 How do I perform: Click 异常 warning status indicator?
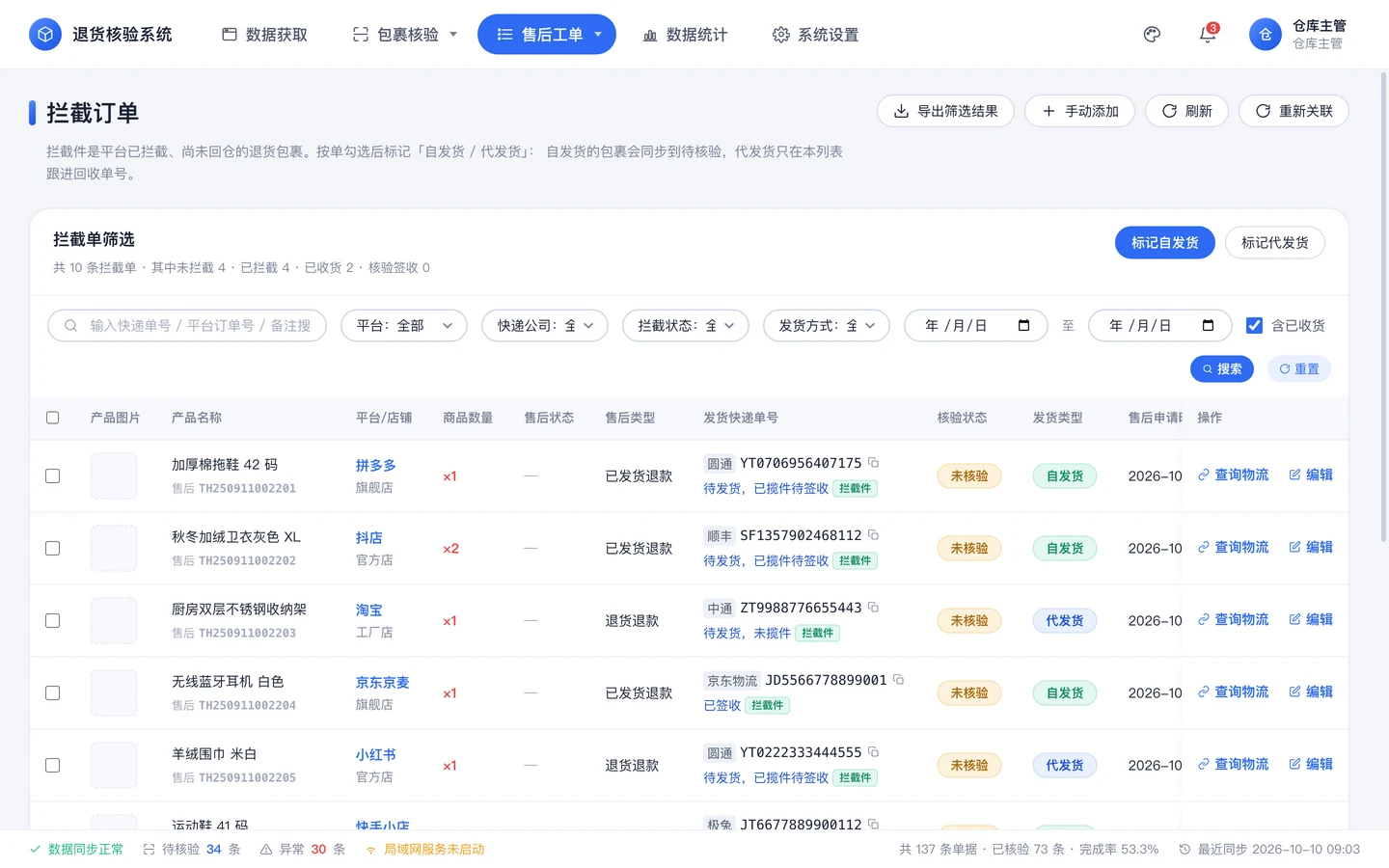[x=302, y=850]
